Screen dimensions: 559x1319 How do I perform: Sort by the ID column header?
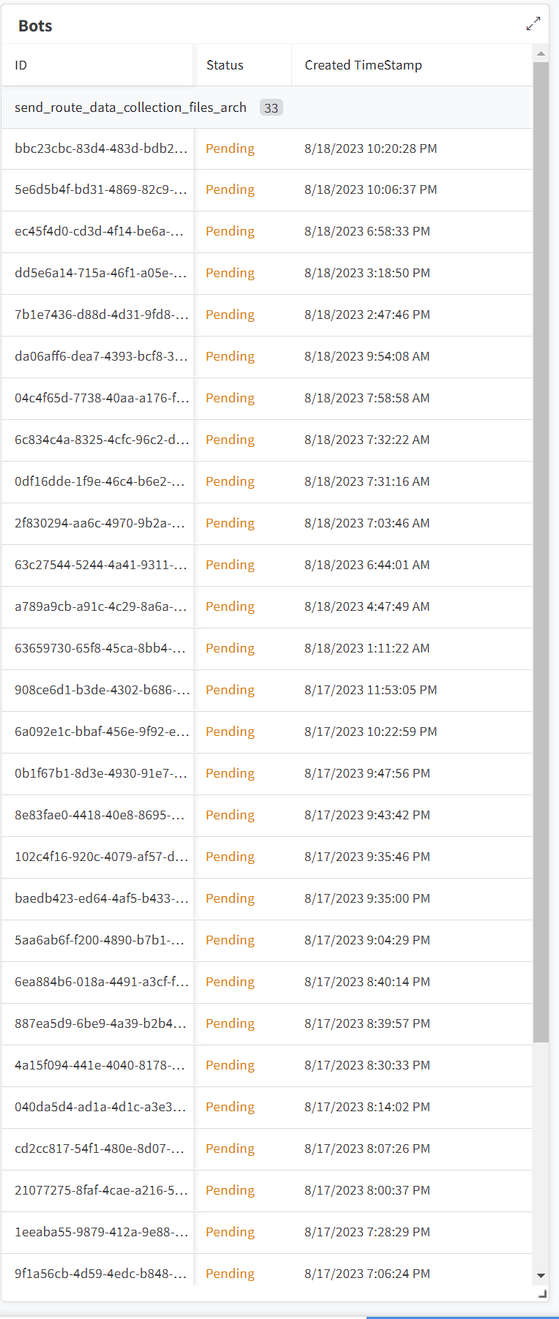pos(21,65)
